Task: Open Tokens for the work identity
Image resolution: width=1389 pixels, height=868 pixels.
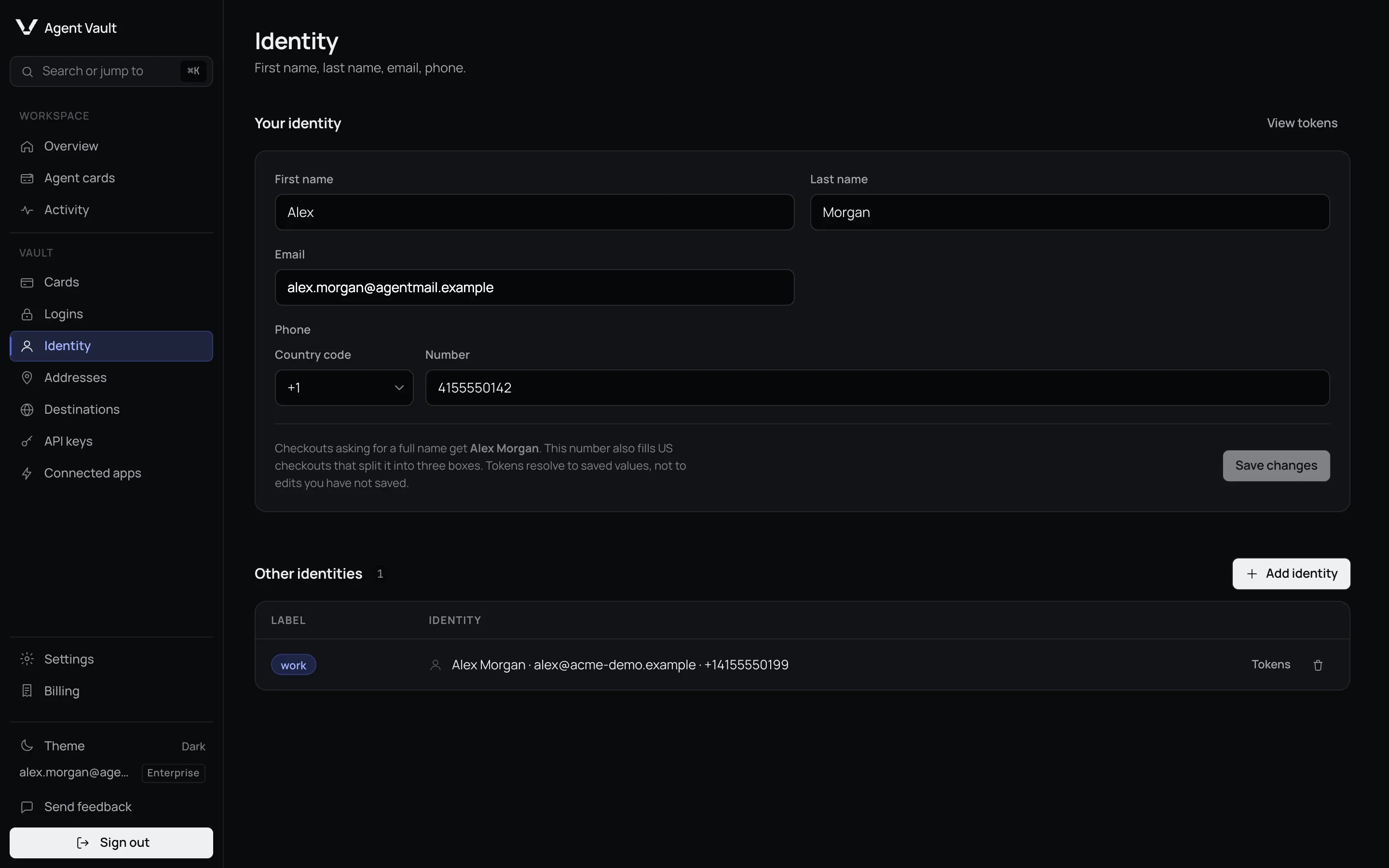Action: (1271, 665)
